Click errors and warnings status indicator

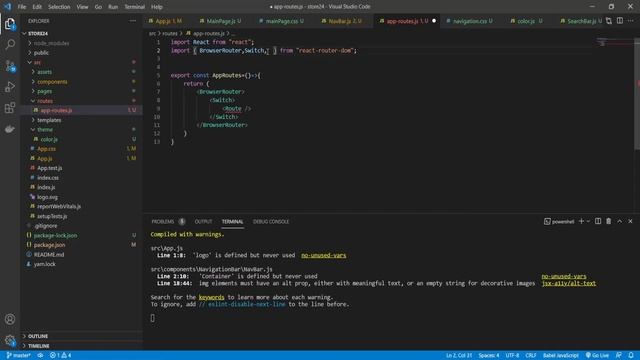coord(60,356)
